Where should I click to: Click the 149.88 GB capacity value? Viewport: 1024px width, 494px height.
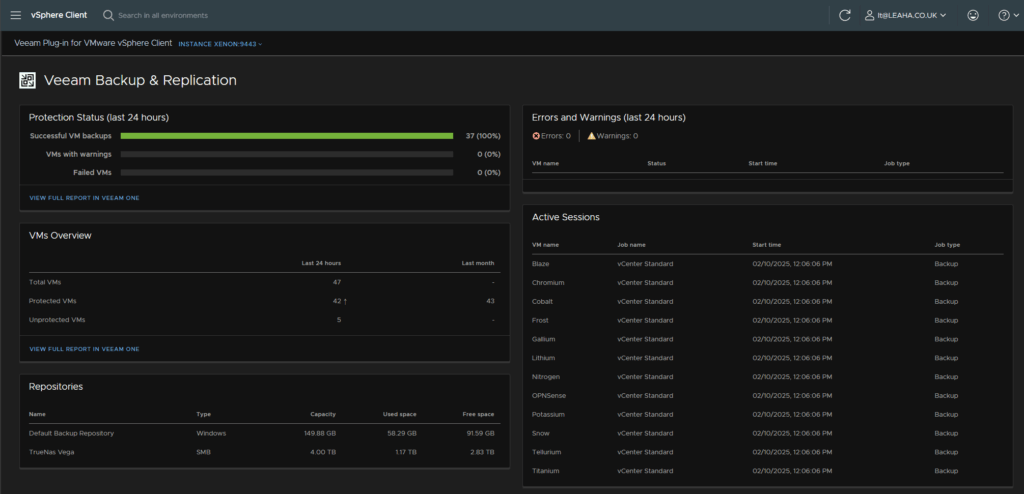pos(319,433)
